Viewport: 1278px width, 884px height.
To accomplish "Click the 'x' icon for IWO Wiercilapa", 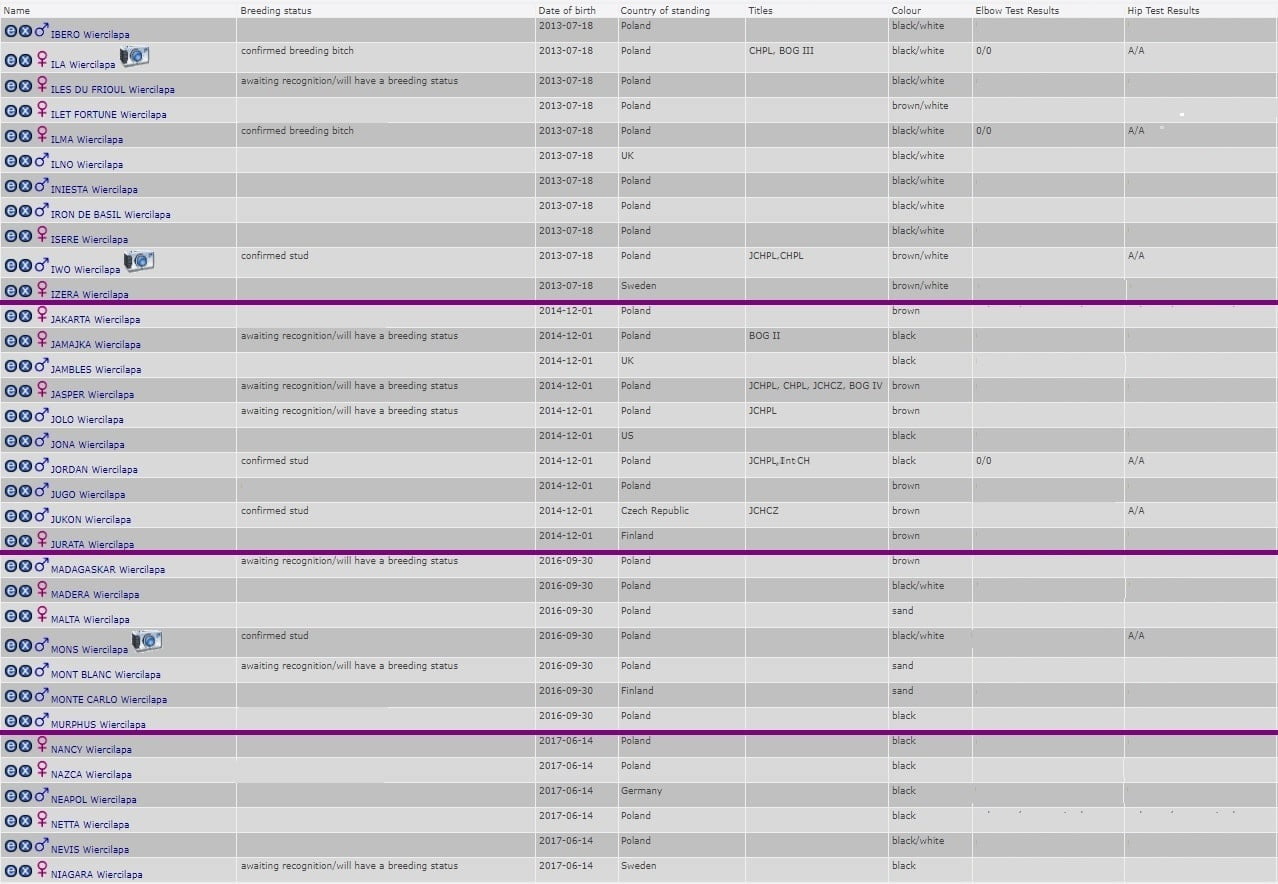I will pos(26,264).
